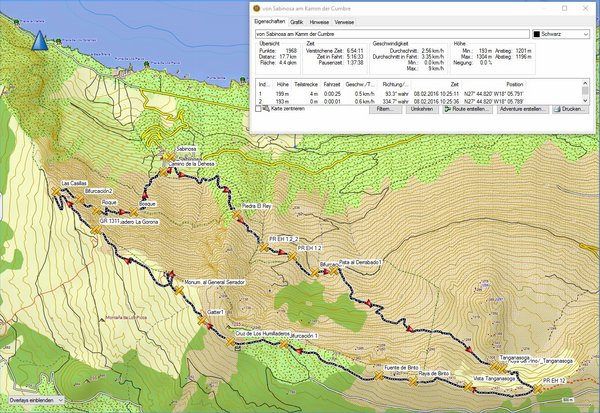600x413 pixels.
Task: Switch to the Grafik tab
Action: [297, 20]
